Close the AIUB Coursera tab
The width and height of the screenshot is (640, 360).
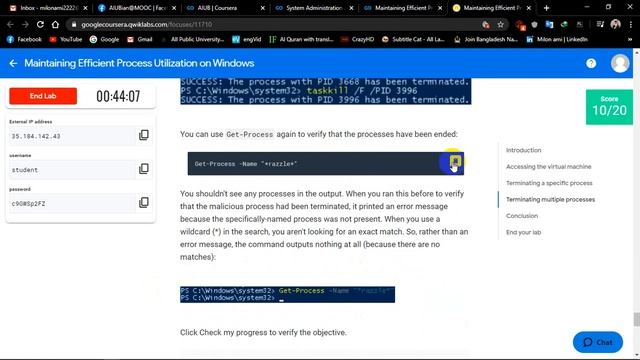pyautogui.click(x=262, y=8)
